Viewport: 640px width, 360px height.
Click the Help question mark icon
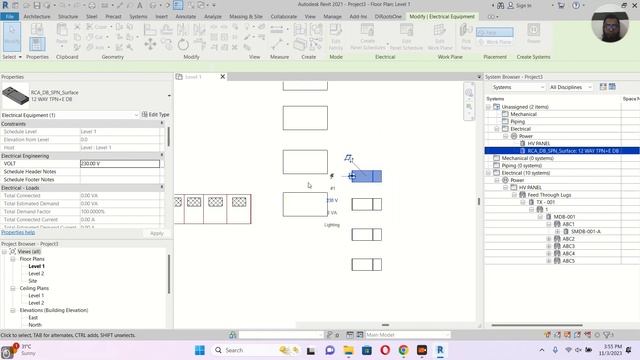(x=576, y=5)
